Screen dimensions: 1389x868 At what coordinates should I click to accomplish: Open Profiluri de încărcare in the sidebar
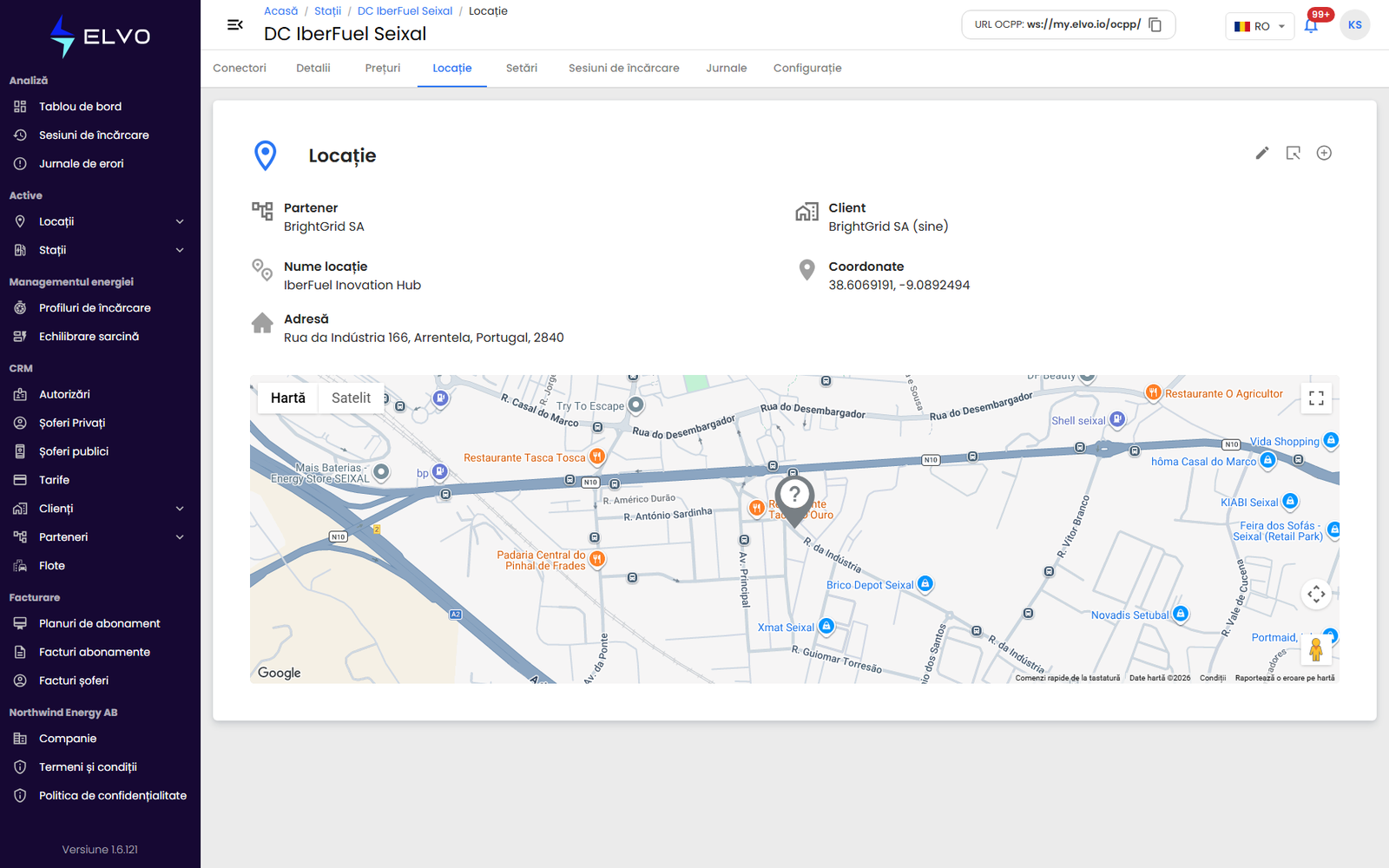tap(100, 308)
